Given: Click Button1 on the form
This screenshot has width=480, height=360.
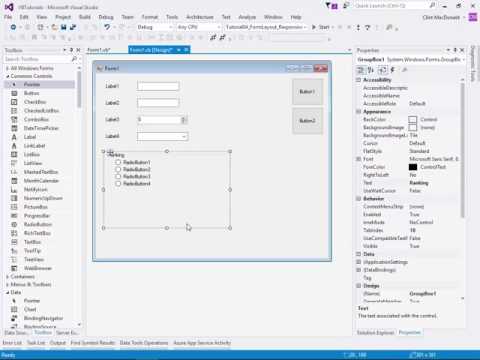Looking at the screenshot, I should pos(307,91).
